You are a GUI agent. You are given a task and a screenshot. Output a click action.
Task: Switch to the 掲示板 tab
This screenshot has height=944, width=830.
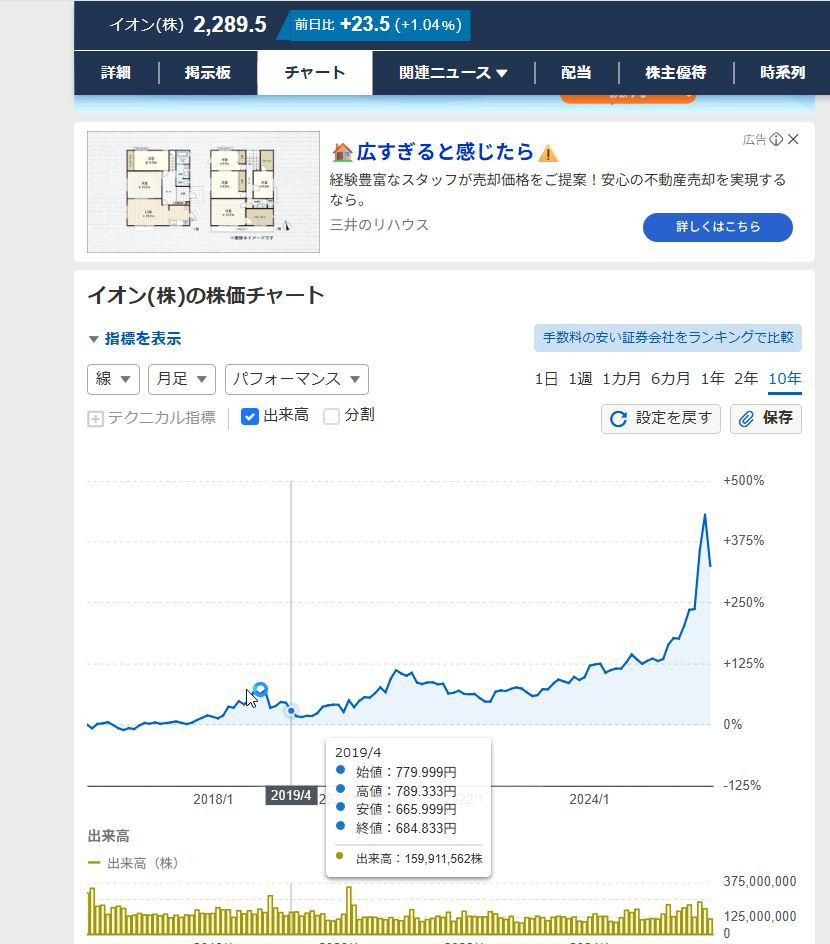tap(208, 73)
